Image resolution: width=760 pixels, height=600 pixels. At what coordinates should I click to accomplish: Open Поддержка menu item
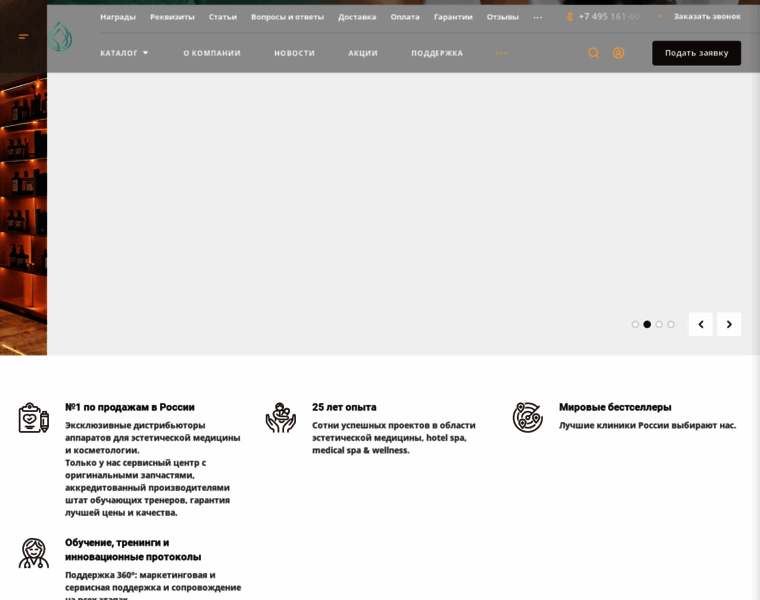(x=437, y=53)
